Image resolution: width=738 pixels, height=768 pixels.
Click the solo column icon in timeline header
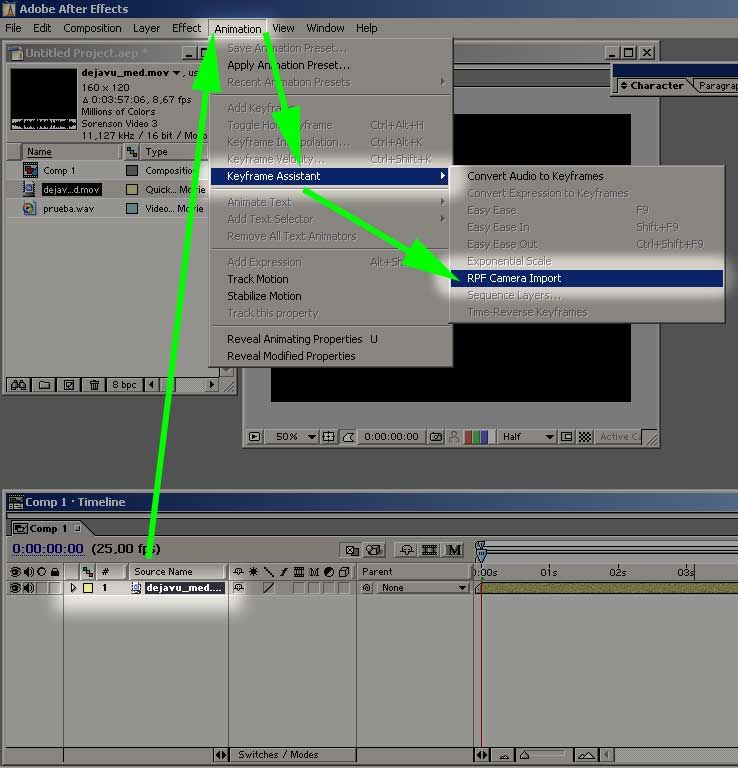pyautogui.click(x=42, y=572)
